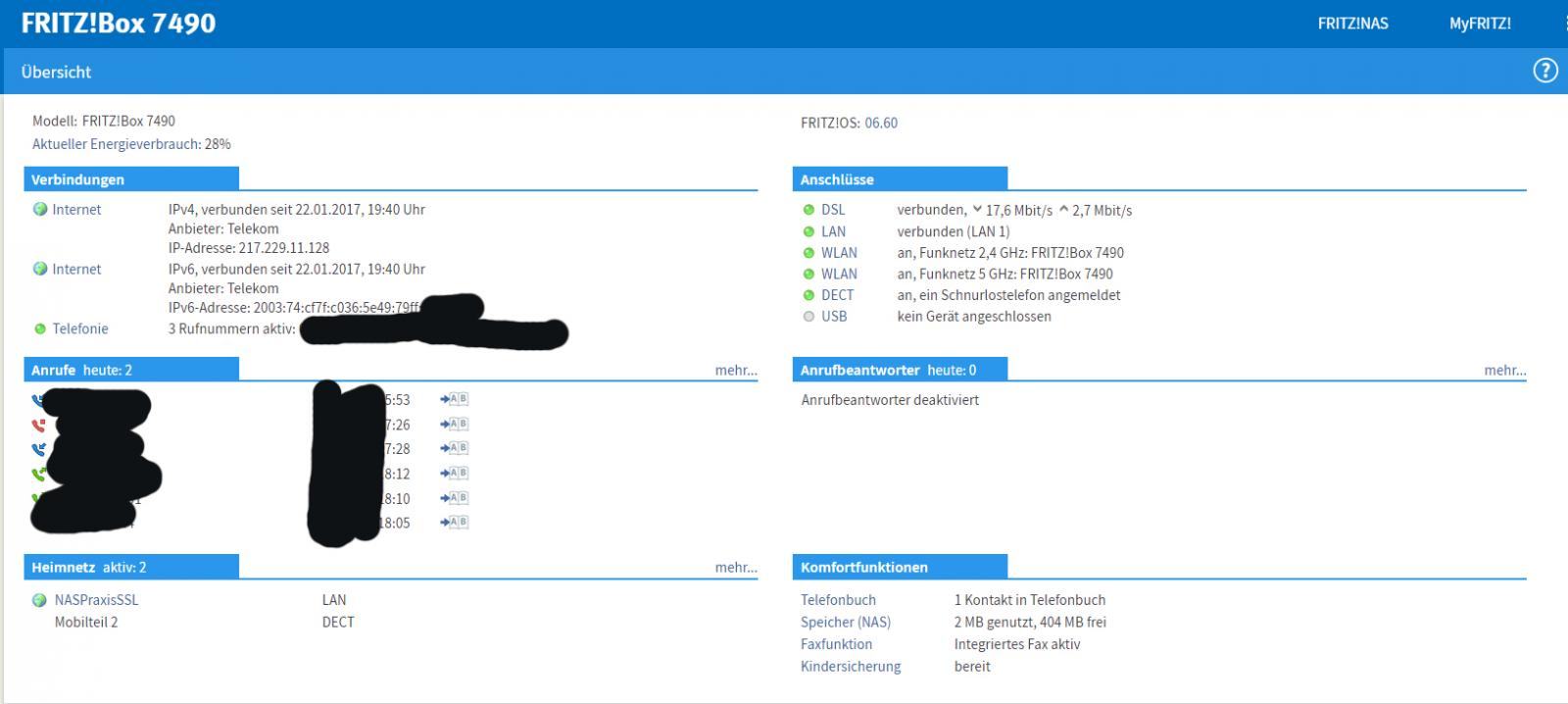This screenshot has height=704, width=1568.
Task: Click the green status dot beside Telefonie
Action: pyautogui.click(x=40, y=329)
